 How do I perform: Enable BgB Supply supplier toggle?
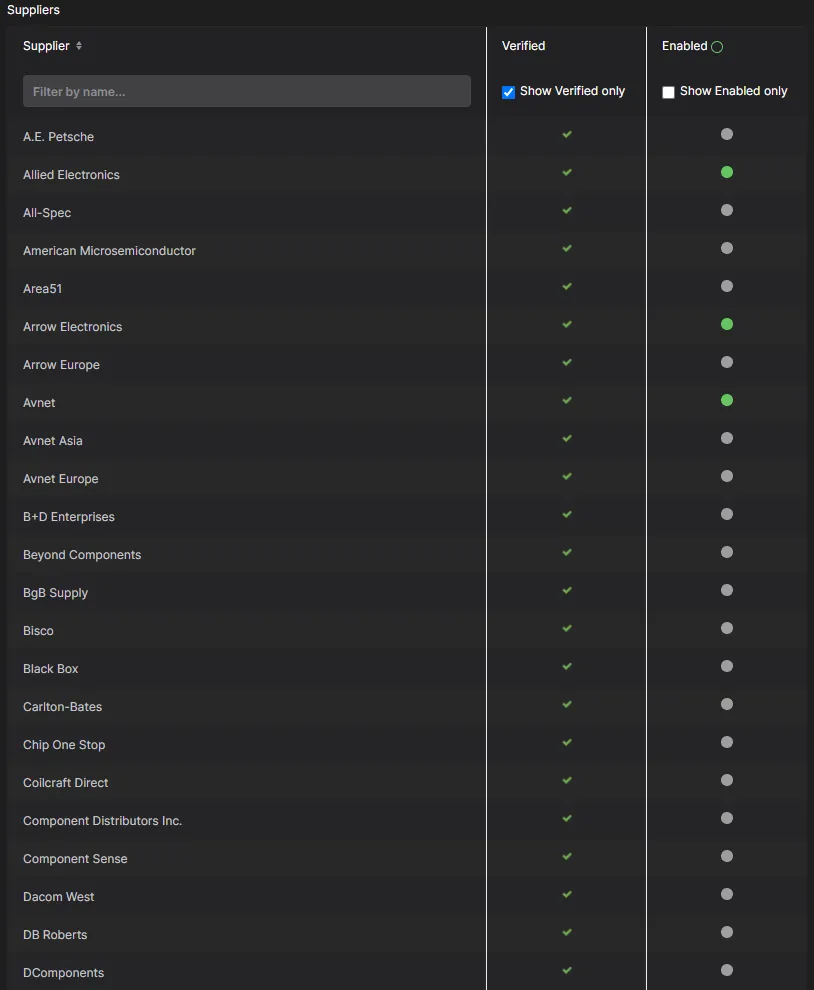click(x=727, y=590)
